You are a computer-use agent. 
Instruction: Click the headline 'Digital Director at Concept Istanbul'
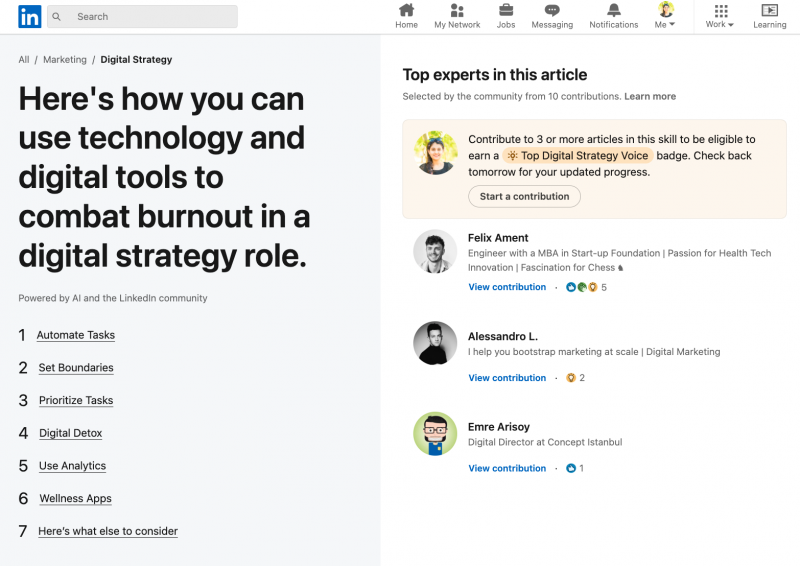[545, 442]
